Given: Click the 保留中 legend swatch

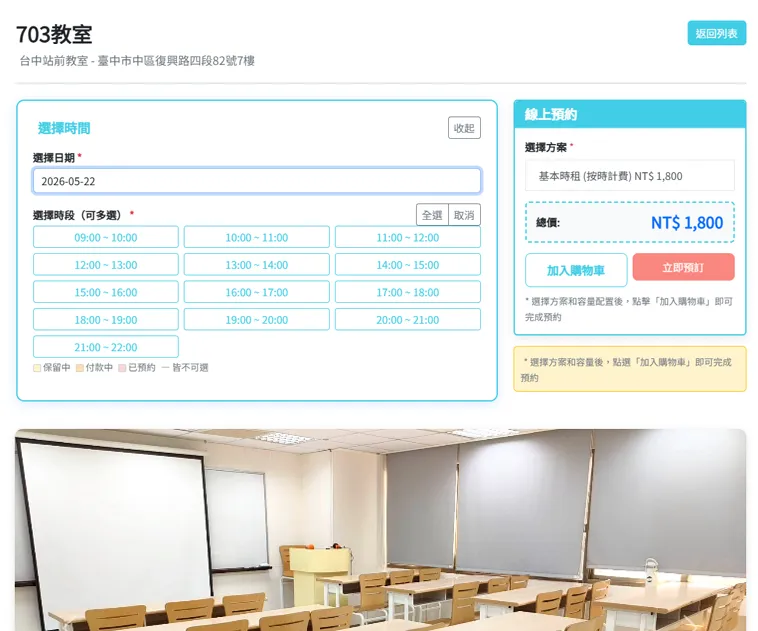Looking at the screenshot, I should click(x=37, y=368).
